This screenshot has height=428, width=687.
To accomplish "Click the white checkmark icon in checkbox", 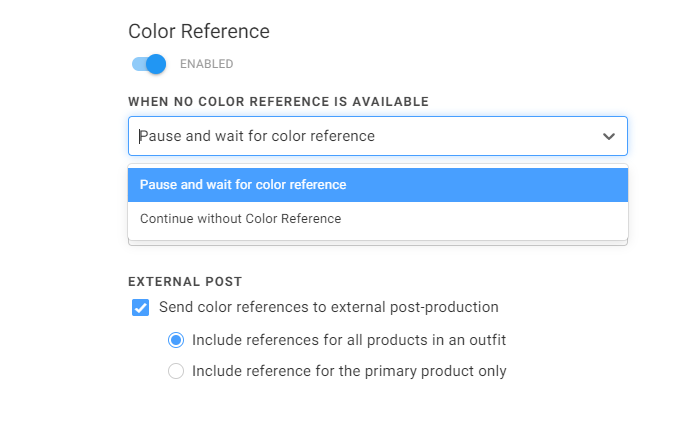I will pos(141,308).
